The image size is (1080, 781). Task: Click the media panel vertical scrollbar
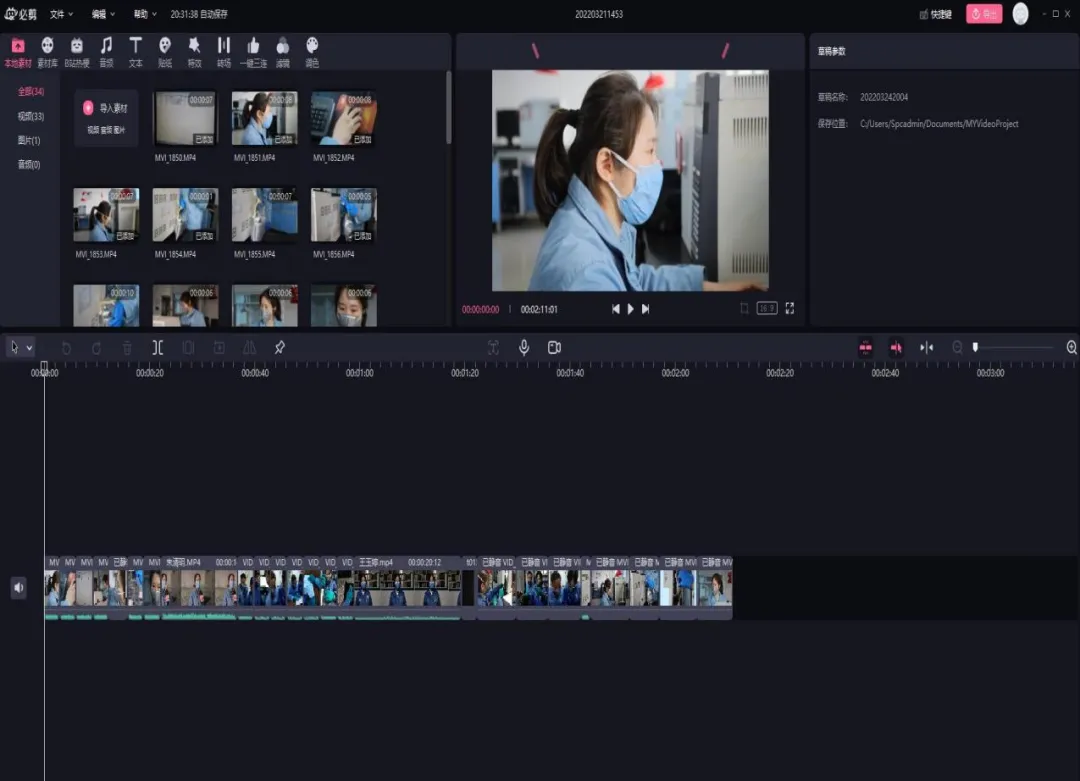pyautogui.click(x=448, y=107)
